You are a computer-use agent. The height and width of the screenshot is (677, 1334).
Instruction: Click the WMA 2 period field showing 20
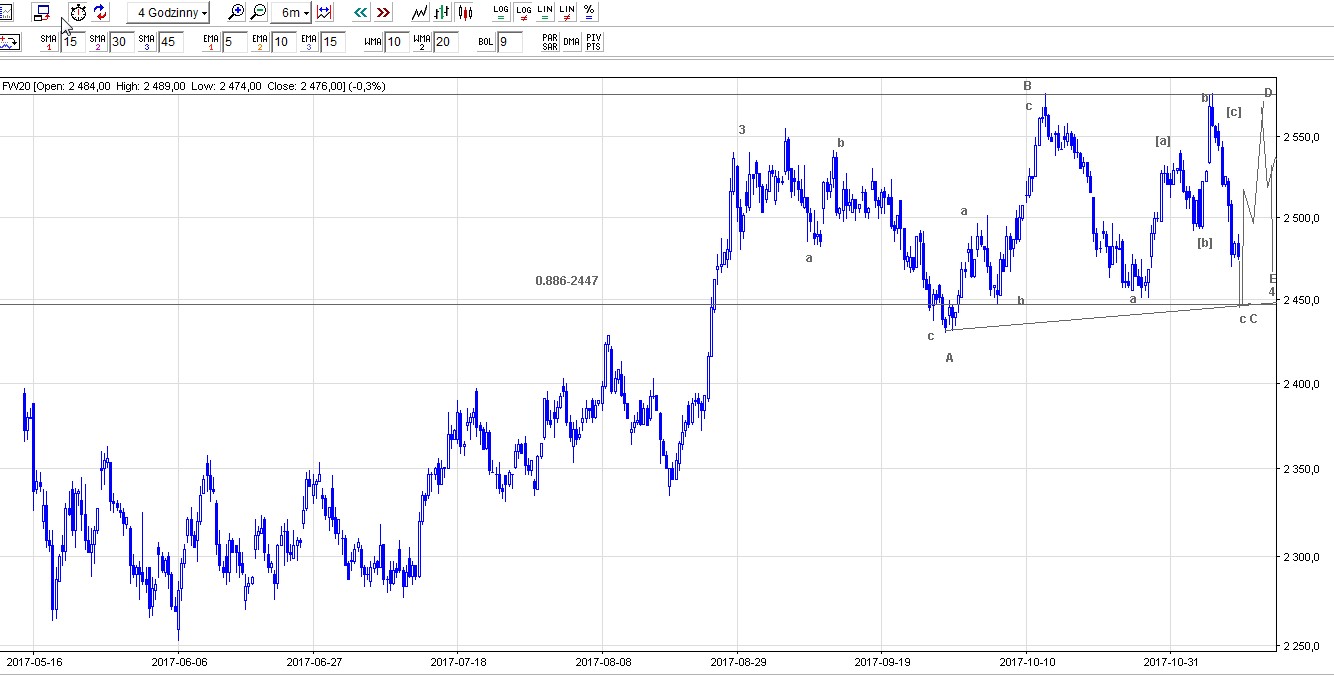click(446, 42)
